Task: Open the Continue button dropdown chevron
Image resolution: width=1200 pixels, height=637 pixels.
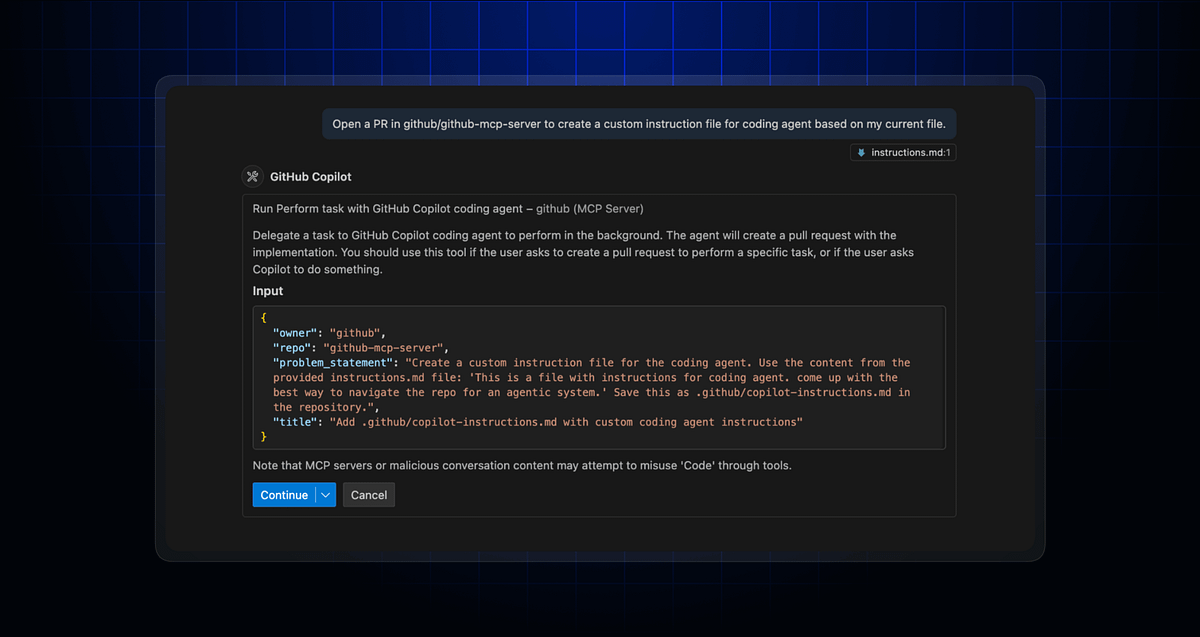Action: tap(326, 494)
